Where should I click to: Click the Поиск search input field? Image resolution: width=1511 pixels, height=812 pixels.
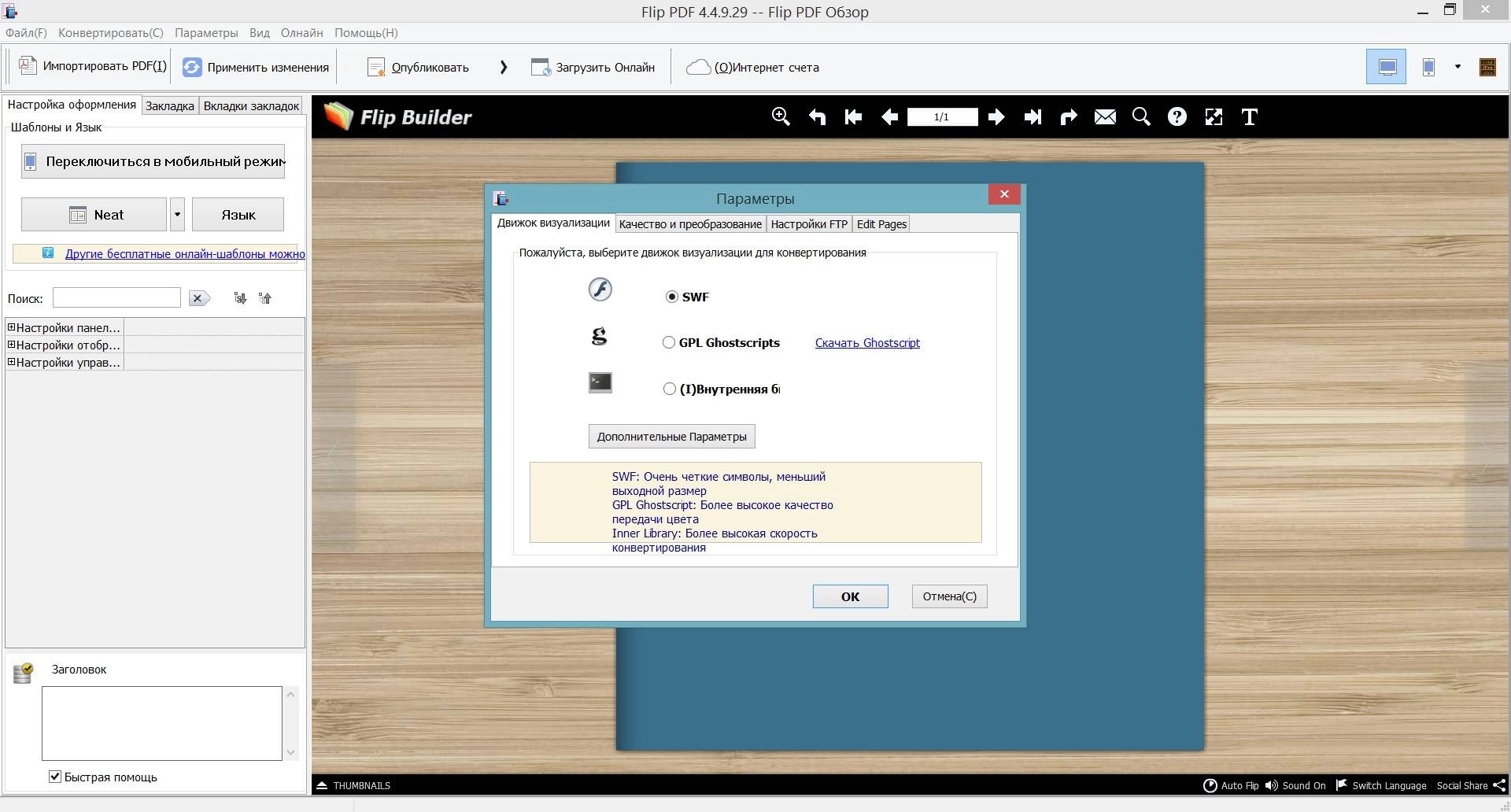point(116,297)
